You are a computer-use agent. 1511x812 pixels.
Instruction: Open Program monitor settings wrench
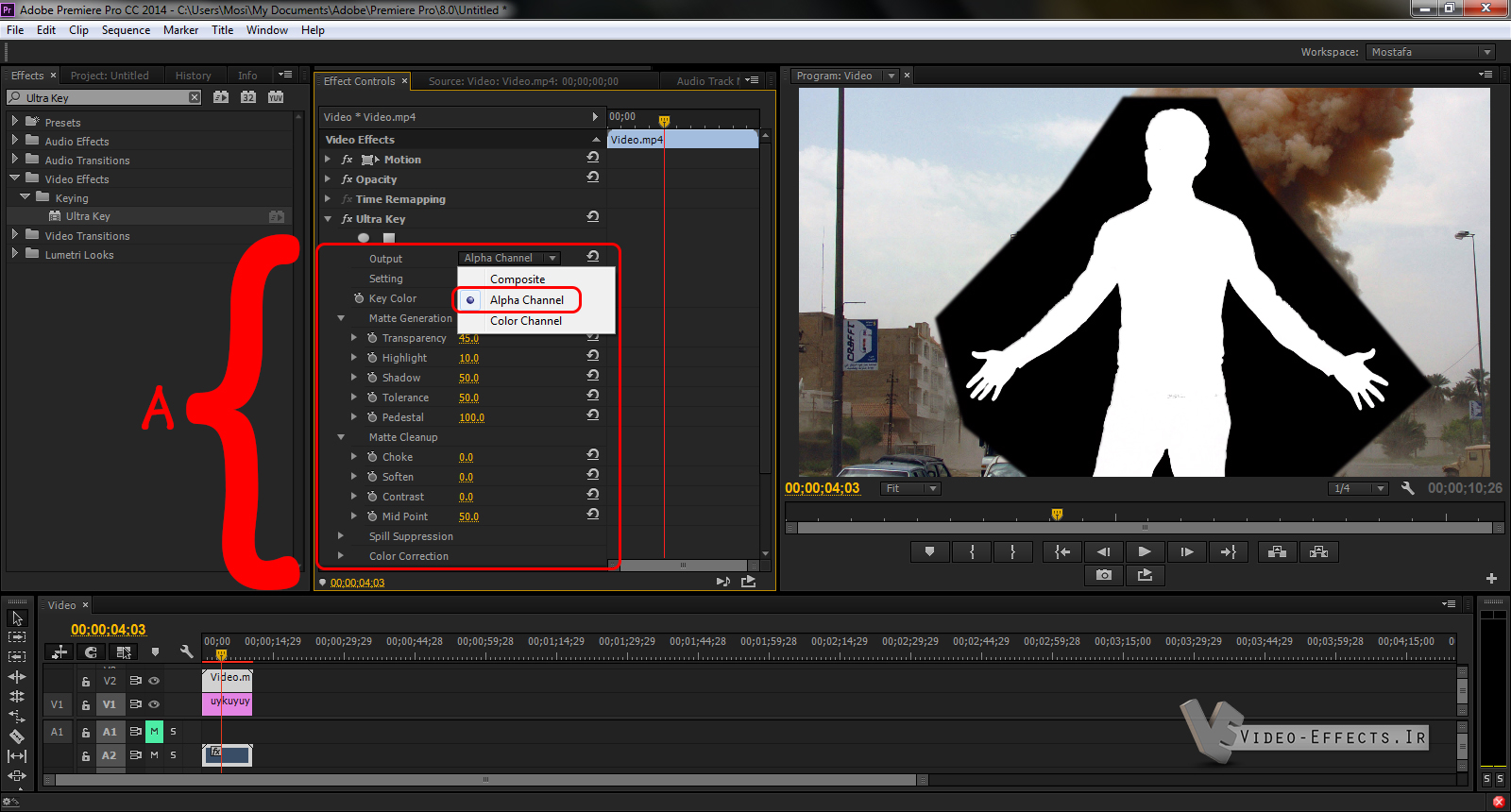[1408, 488]
